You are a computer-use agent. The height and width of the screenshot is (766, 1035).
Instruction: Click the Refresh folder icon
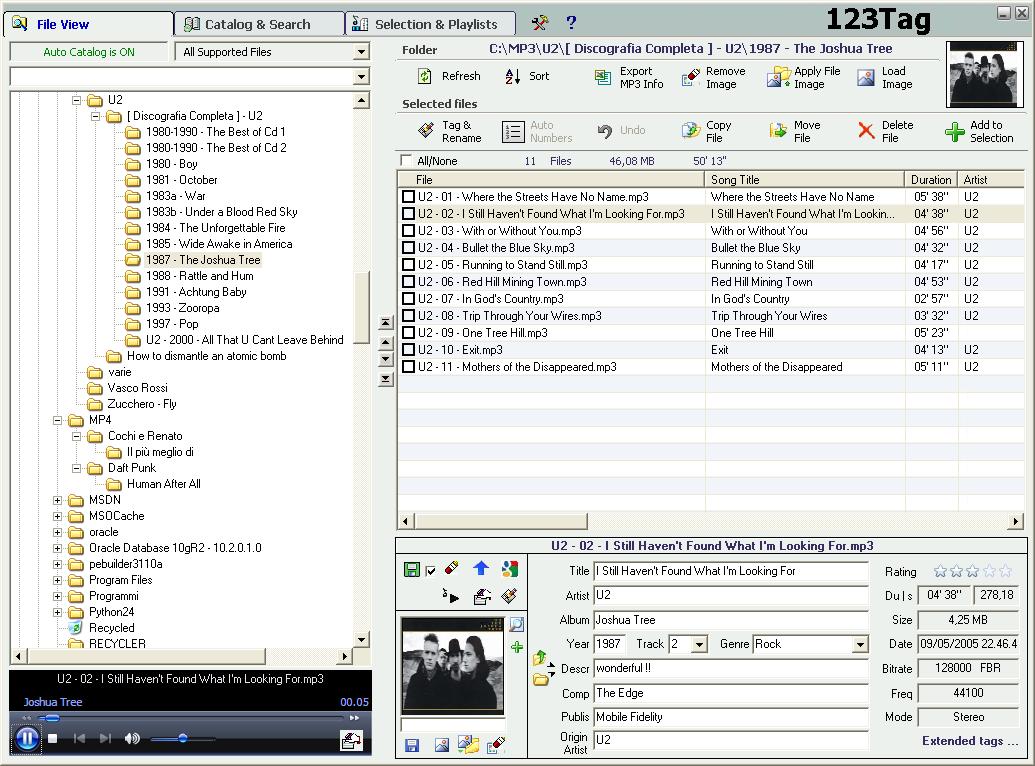(425, 77)
